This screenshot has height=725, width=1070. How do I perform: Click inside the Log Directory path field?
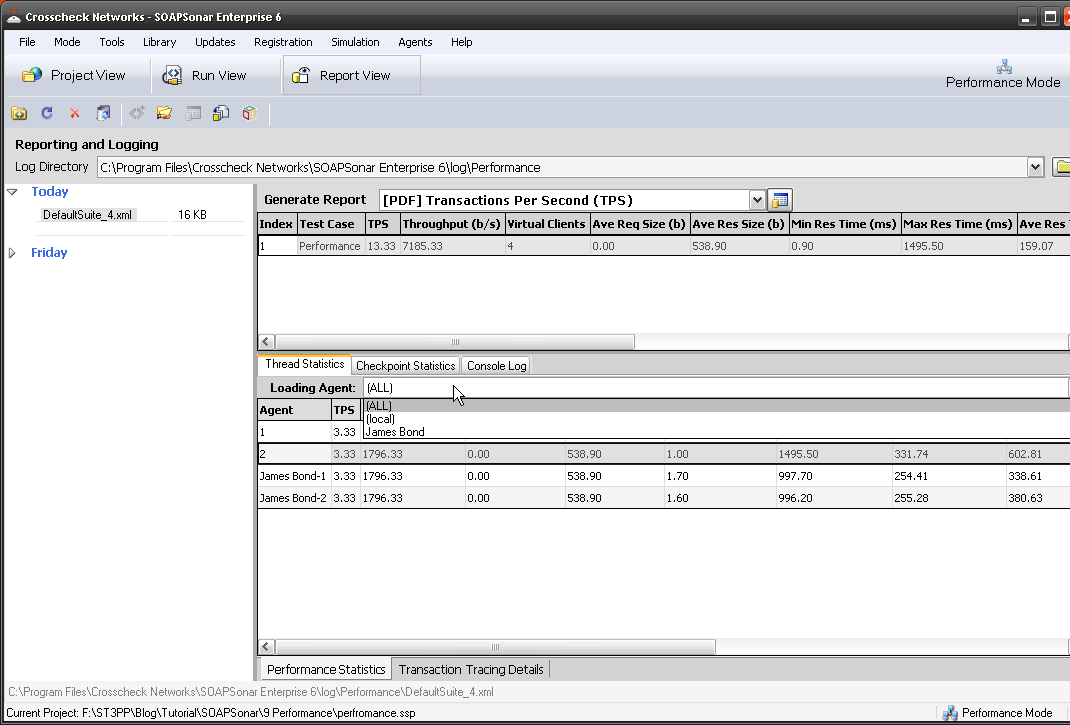pyautogui.click(x=562, y=167)
